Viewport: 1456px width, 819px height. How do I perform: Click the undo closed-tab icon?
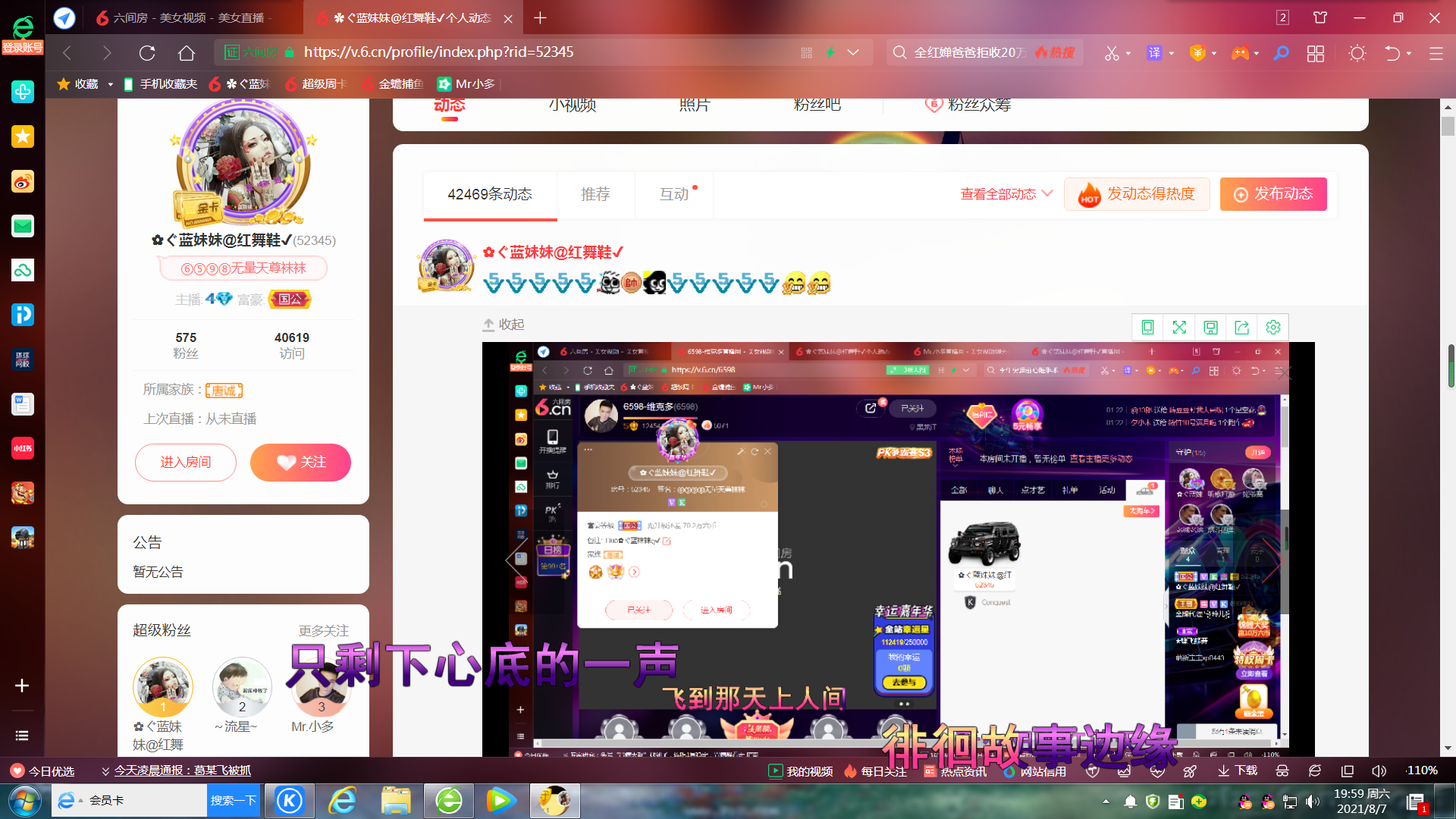point(1392,53)
